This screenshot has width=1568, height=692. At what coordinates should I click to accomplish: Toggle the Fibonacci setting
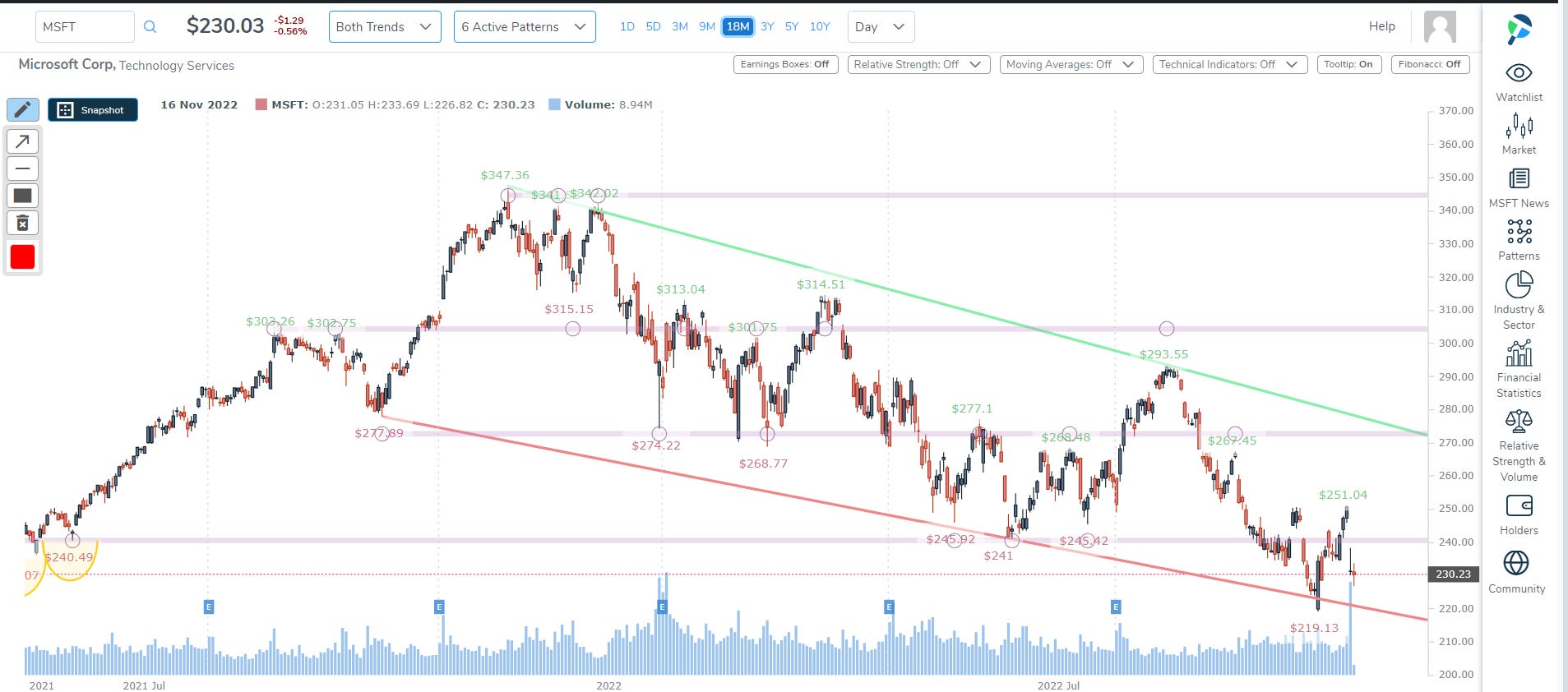(1430, 64)
